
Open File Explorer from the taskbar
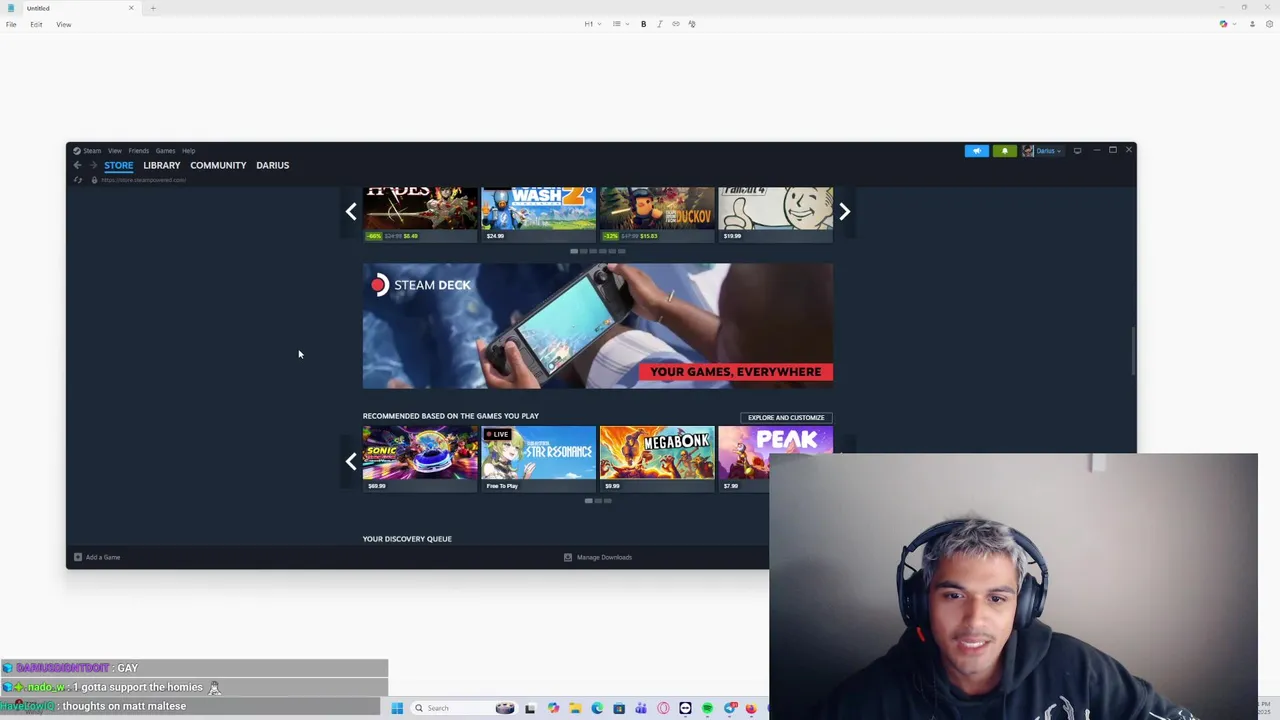575,708
